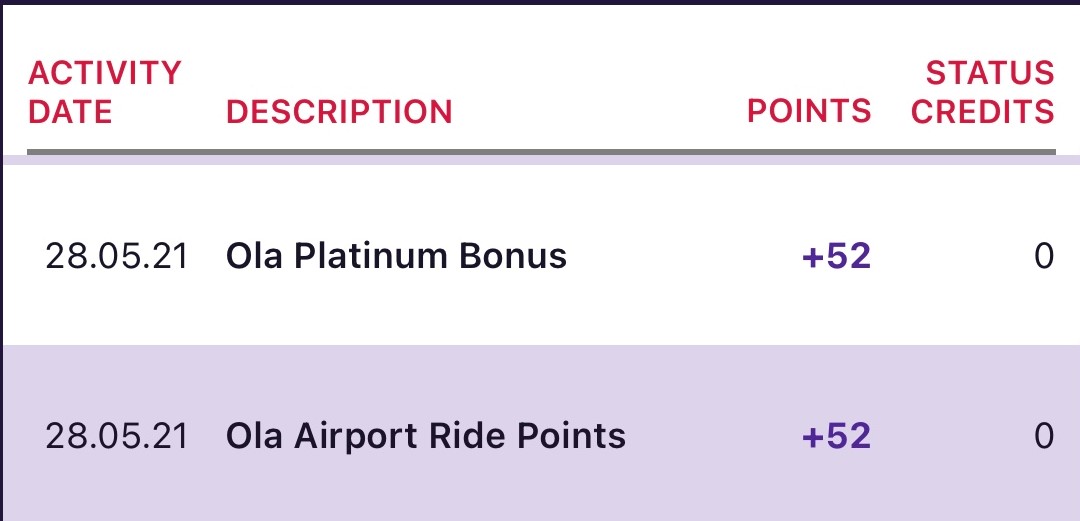1080x521 pixels.
Task: Select the Description column header
Action: [x=339, y=112]
